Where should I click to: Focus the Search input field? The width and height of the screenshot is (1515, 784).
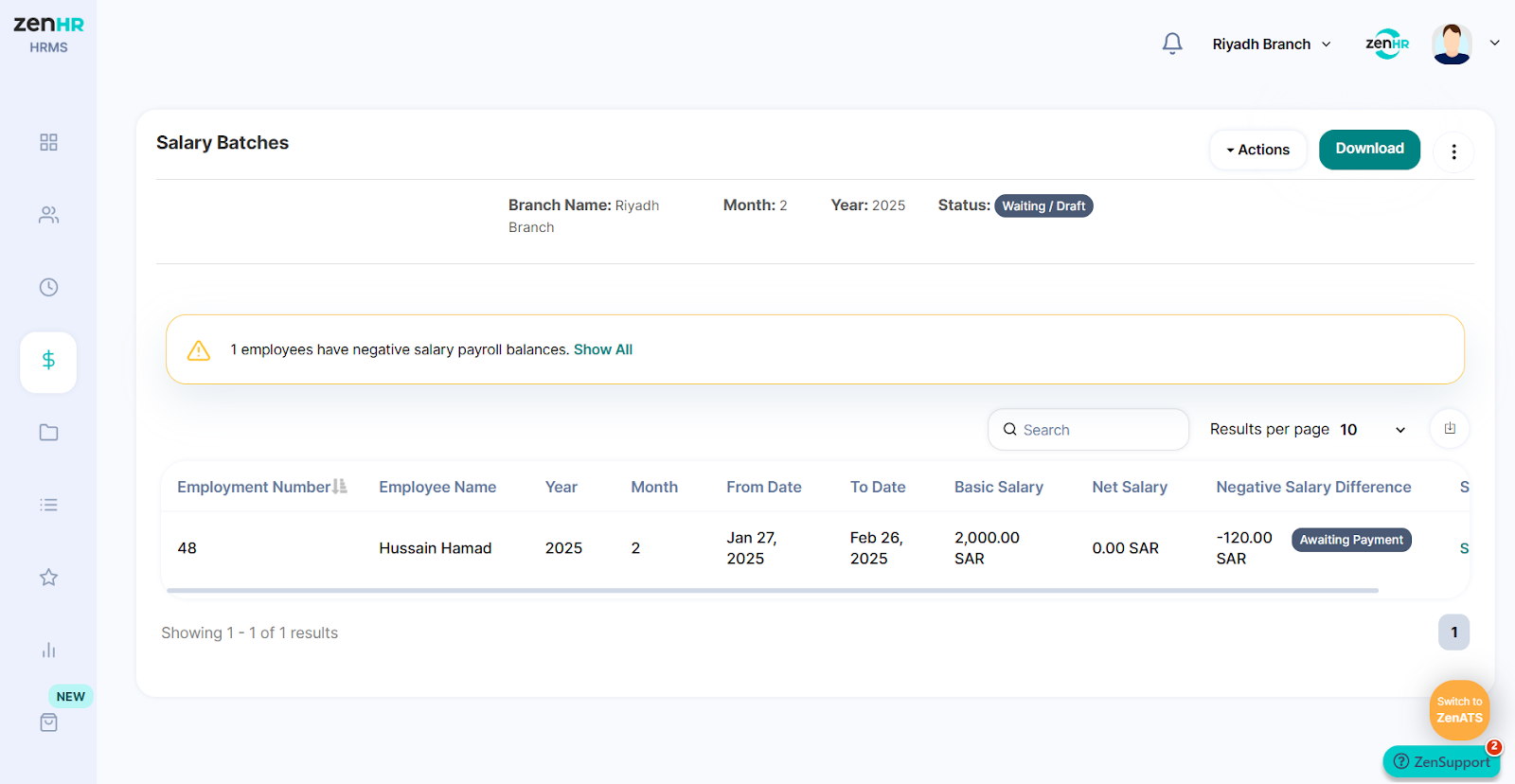point(1088,430)
